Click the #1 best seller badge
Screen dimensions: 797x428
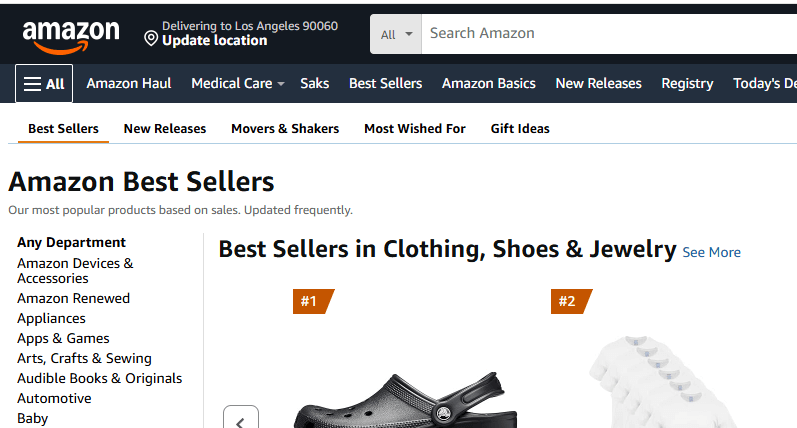click(313, 301)
